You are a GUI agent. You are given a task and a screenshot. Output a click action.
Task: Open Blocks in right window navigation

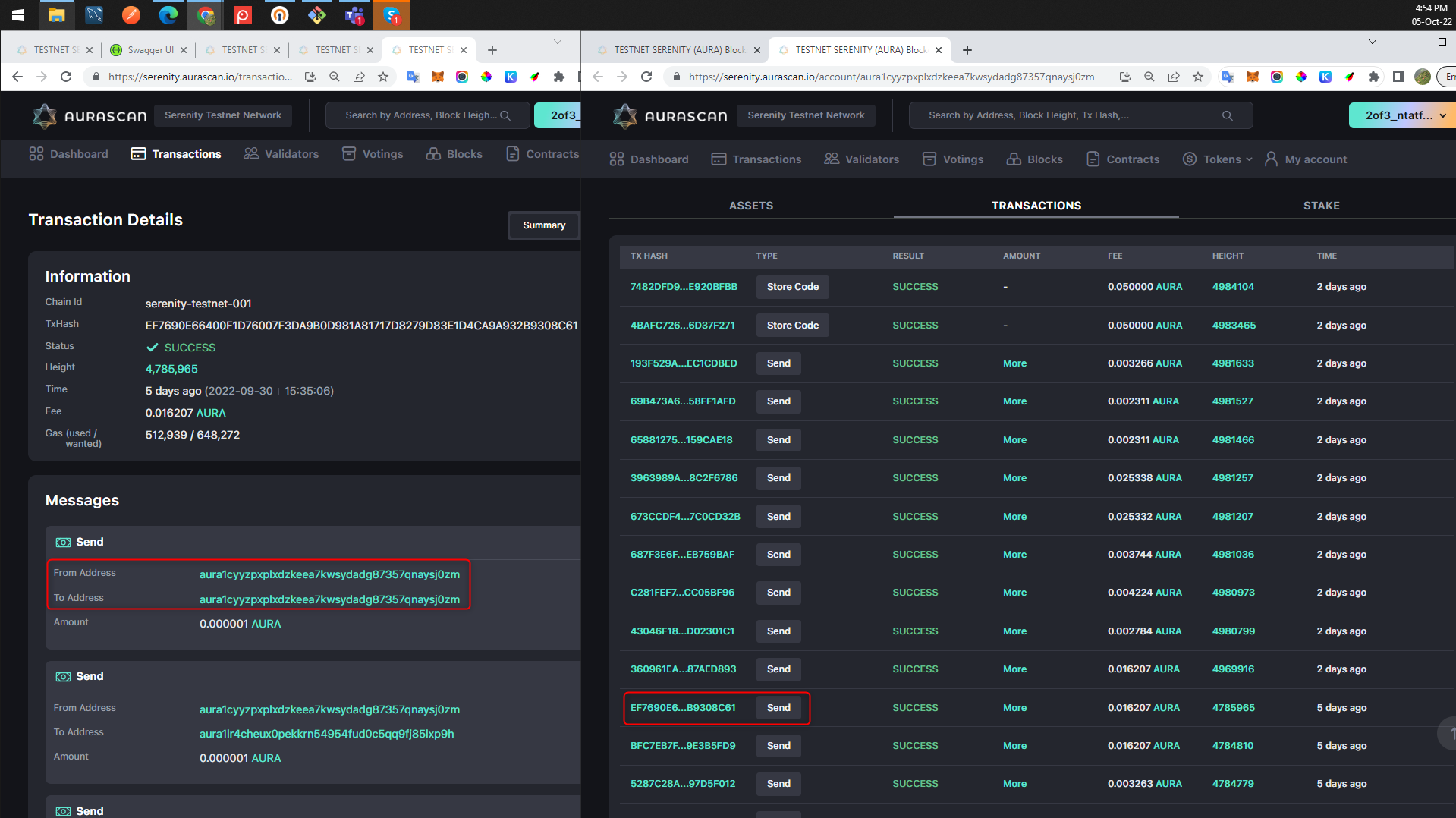pyautogui.click(x=1035, y=159)
